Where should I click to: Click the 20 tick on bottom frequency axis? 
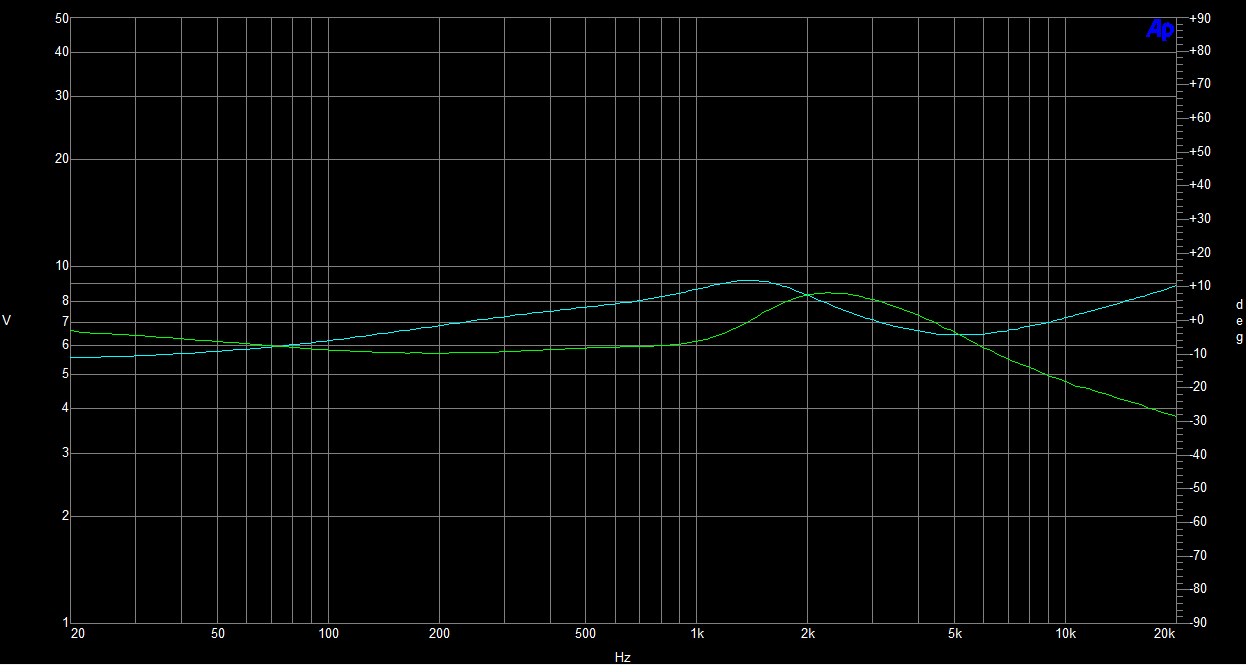coord(76,634)
